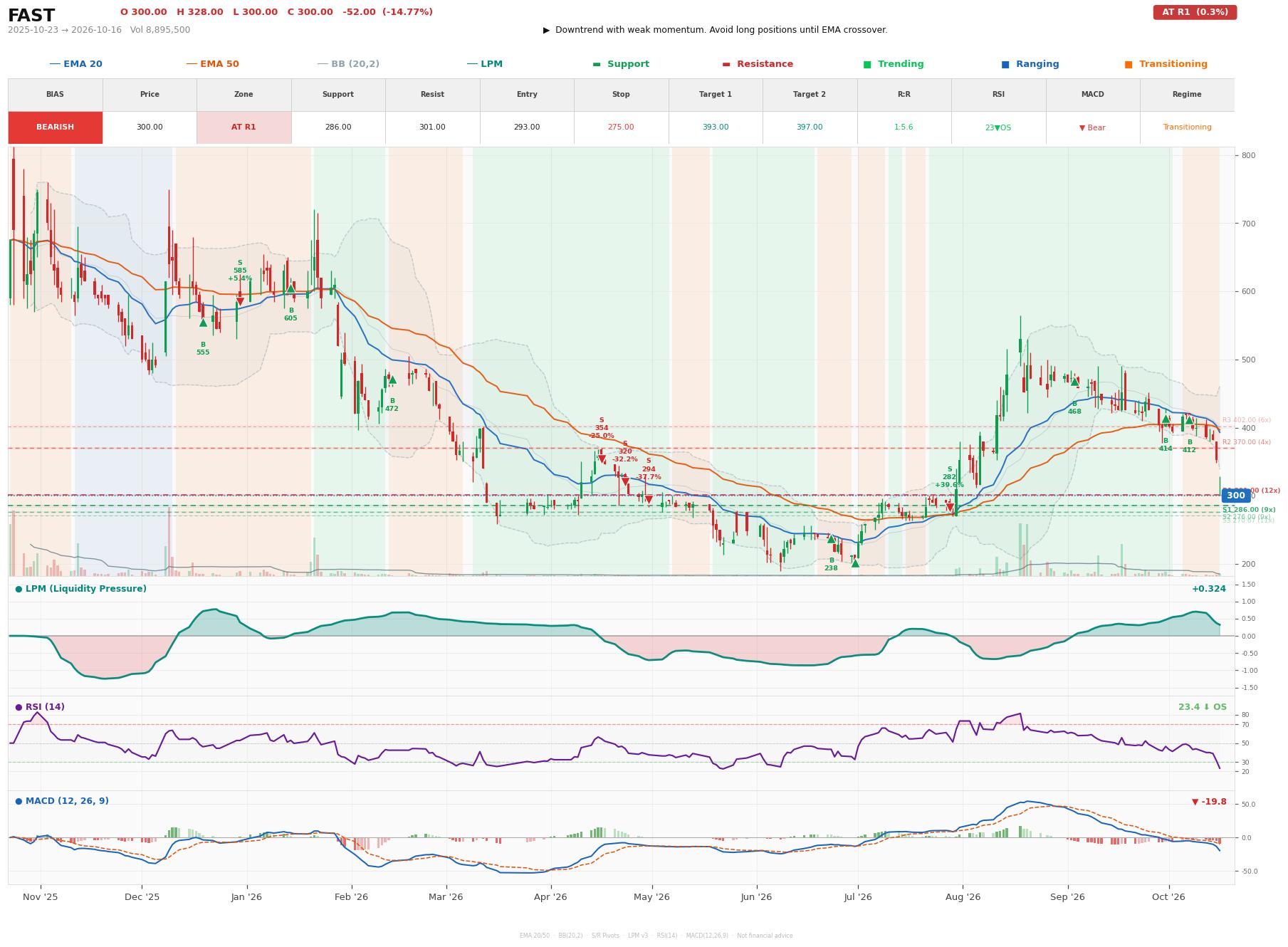Image resolution: width=1288 pixels, height=947 pixels.
Task: Click the BEARISH bias cell
Action: [55, 127]
